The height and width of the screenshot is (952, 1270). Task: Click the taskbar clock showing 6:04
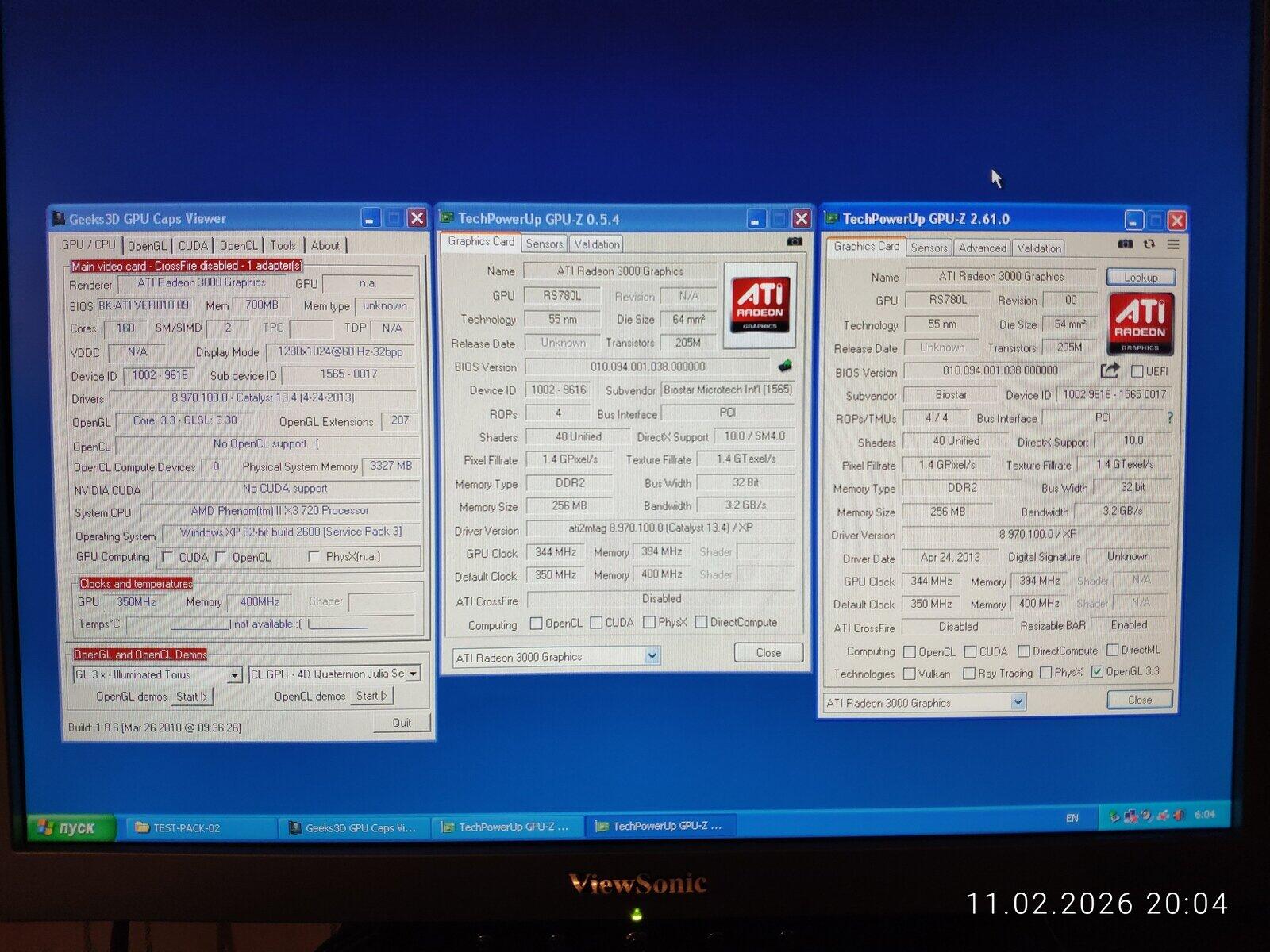click(1204, 814)
